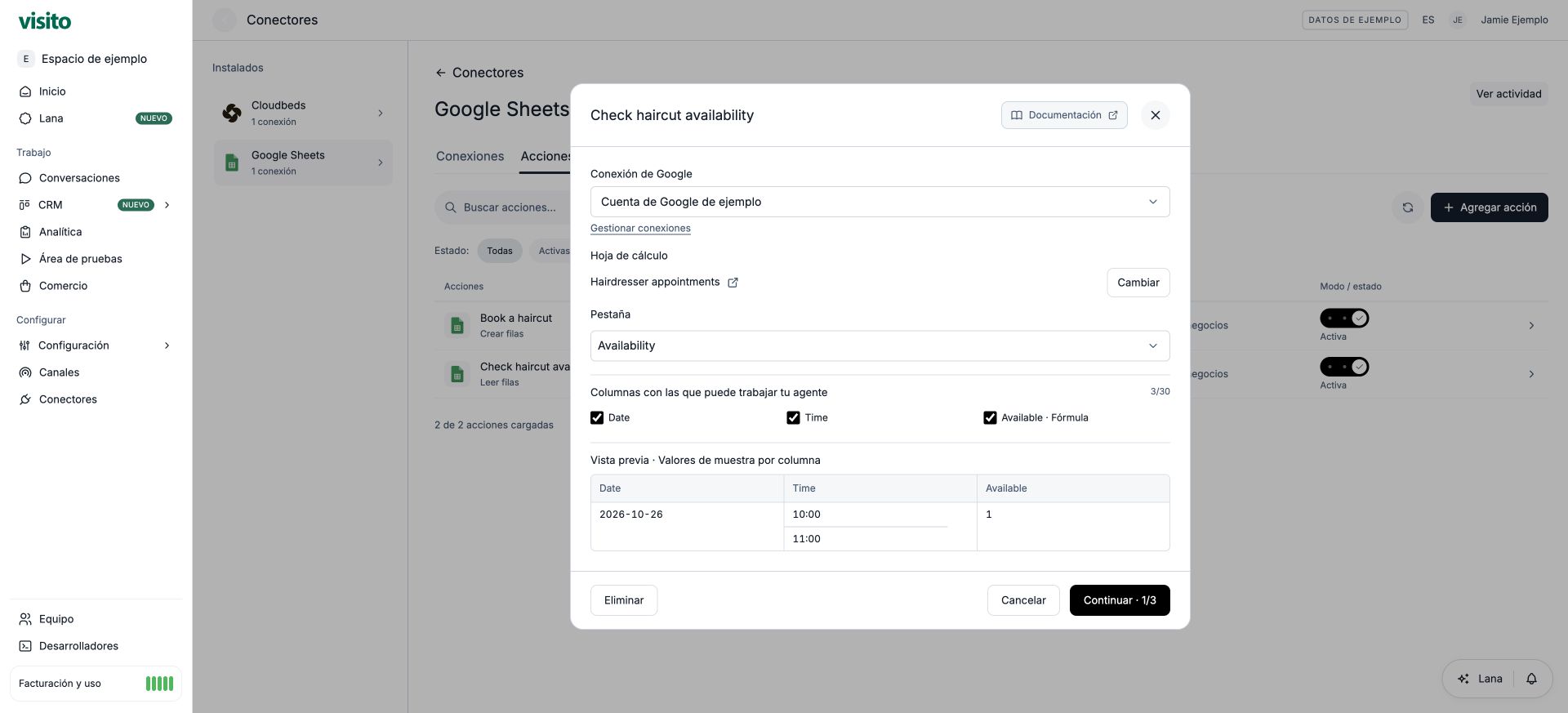The height and width of the screenshot is (713, 1568).
Task: Click the Desarrolladores terminal icon
Action: [x=25, y=646]
